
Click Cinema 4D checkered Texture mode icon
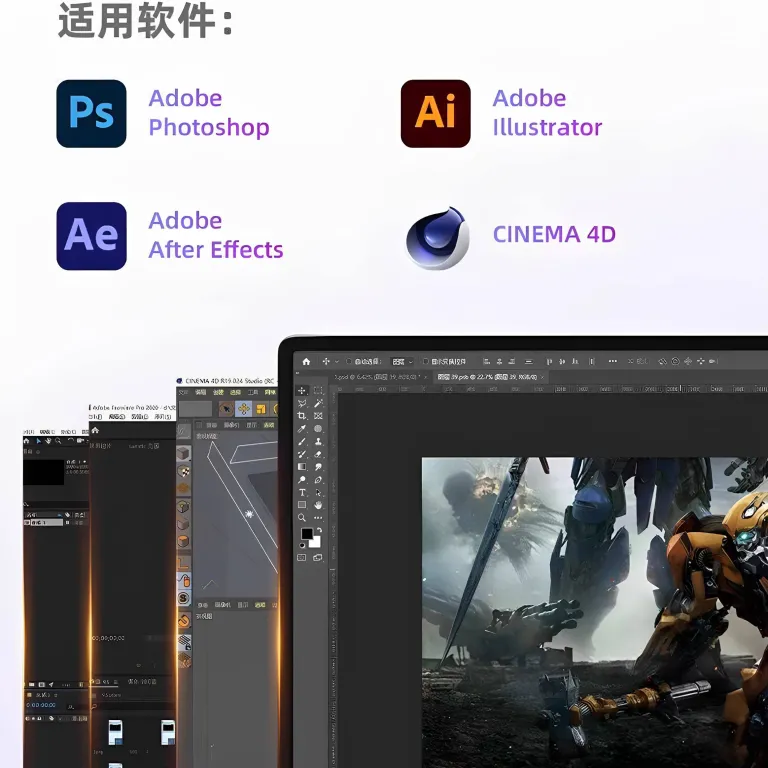coord(184,471)
